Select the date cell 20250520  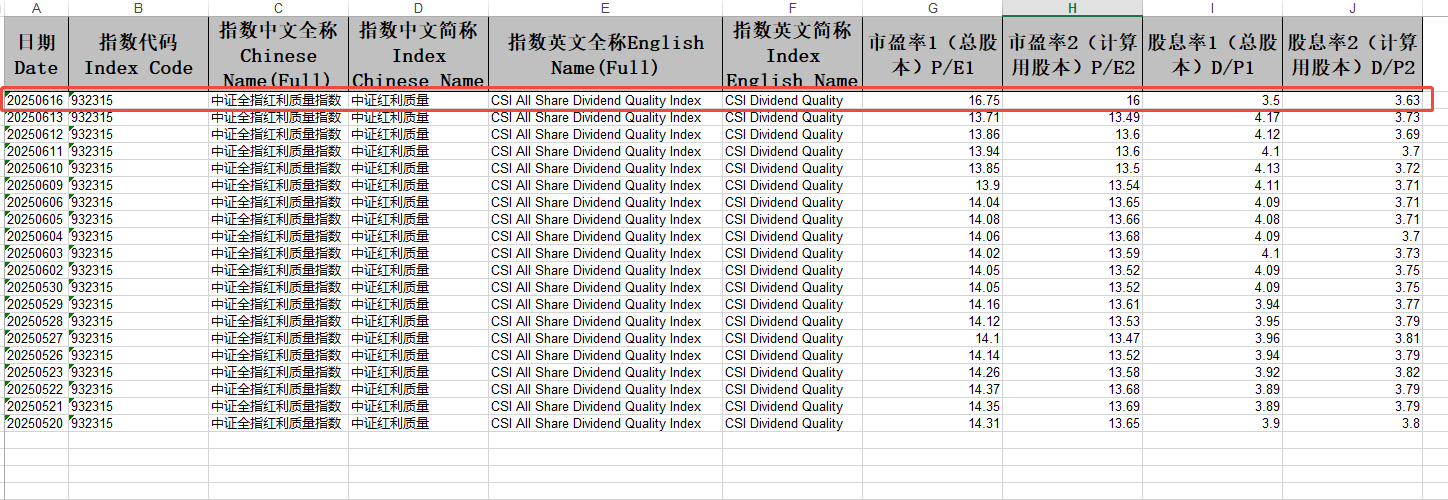coord(37,423)
